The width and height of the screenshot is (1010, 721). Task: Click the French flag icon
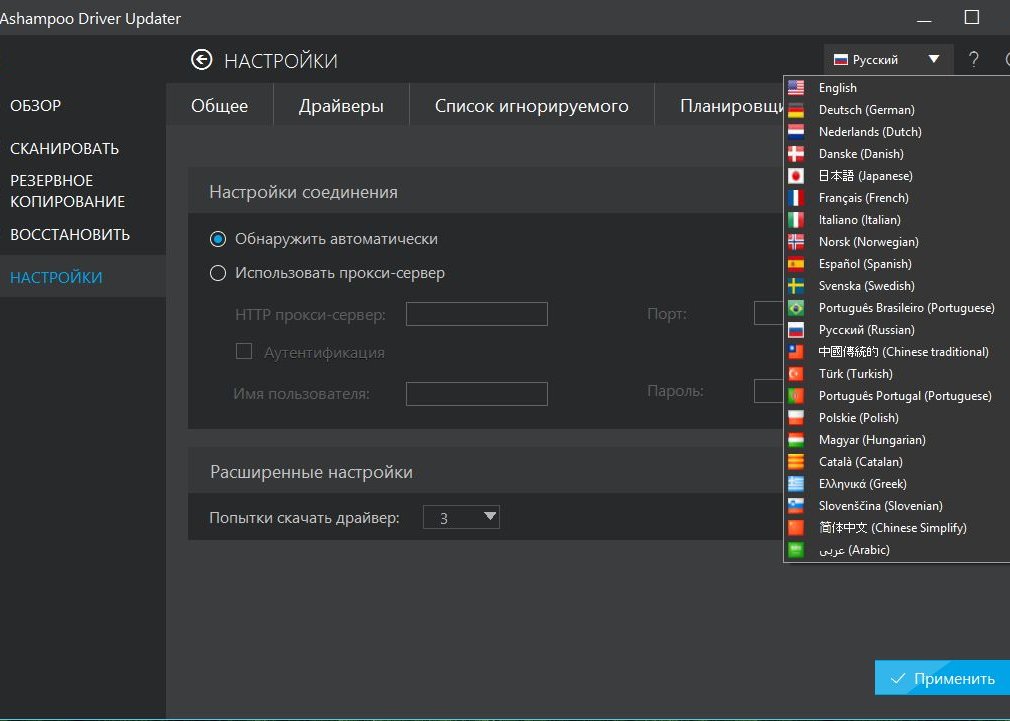[x=796, y=197]
